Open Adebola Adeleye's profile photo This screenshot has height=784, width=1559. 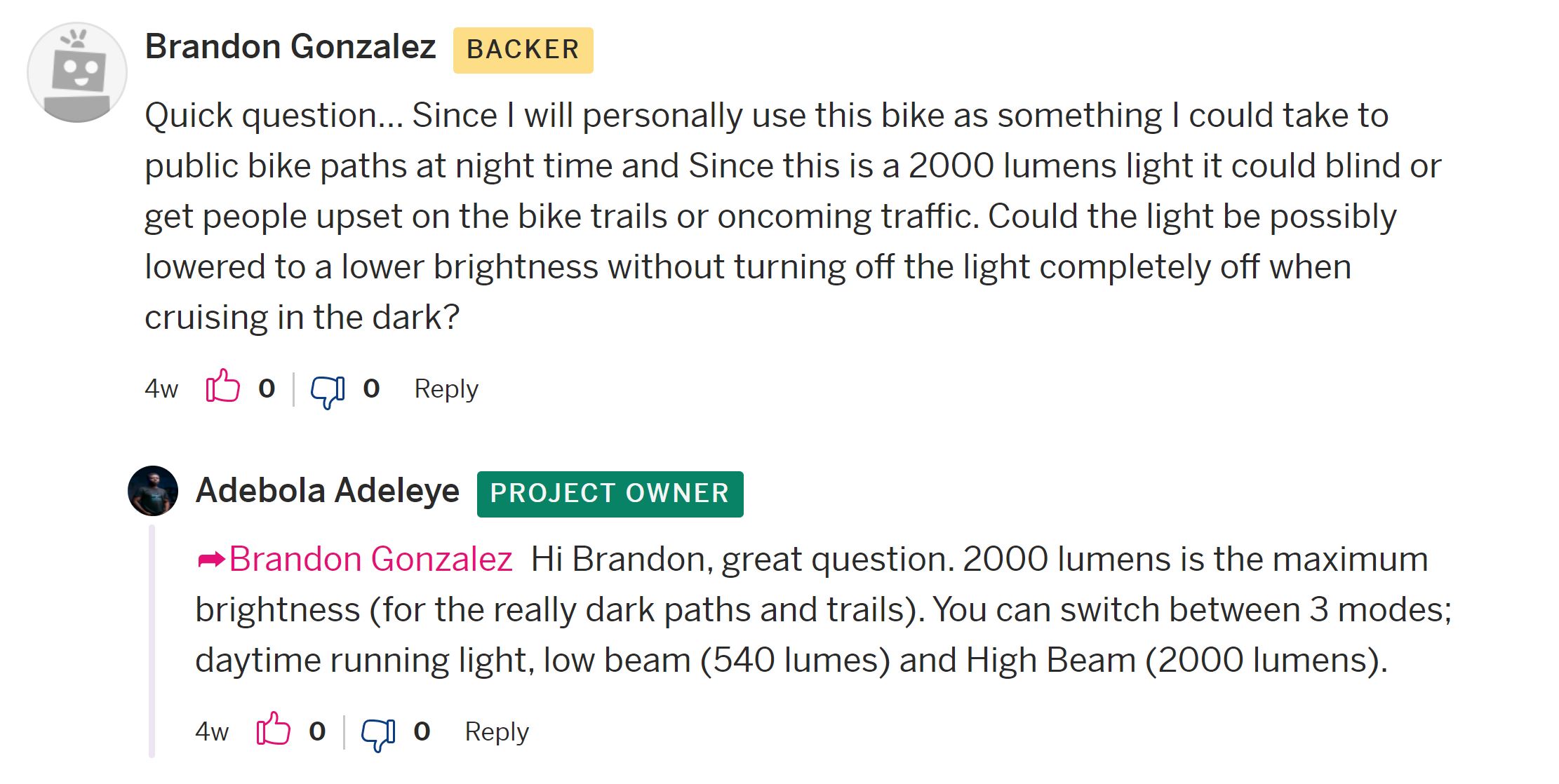153,491
